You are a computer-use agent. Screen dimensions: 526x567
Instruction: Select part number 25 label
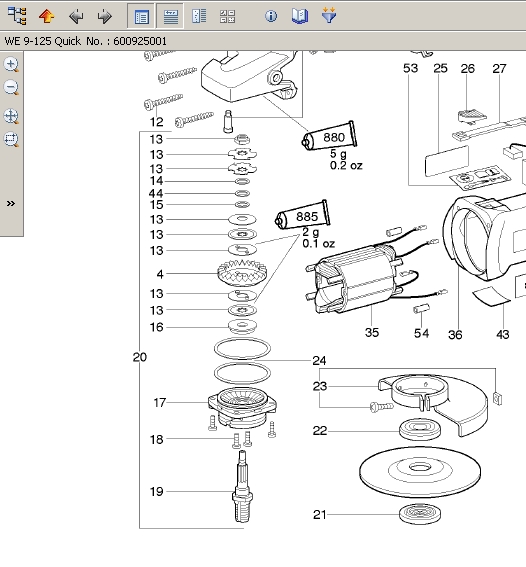[440, 68]
